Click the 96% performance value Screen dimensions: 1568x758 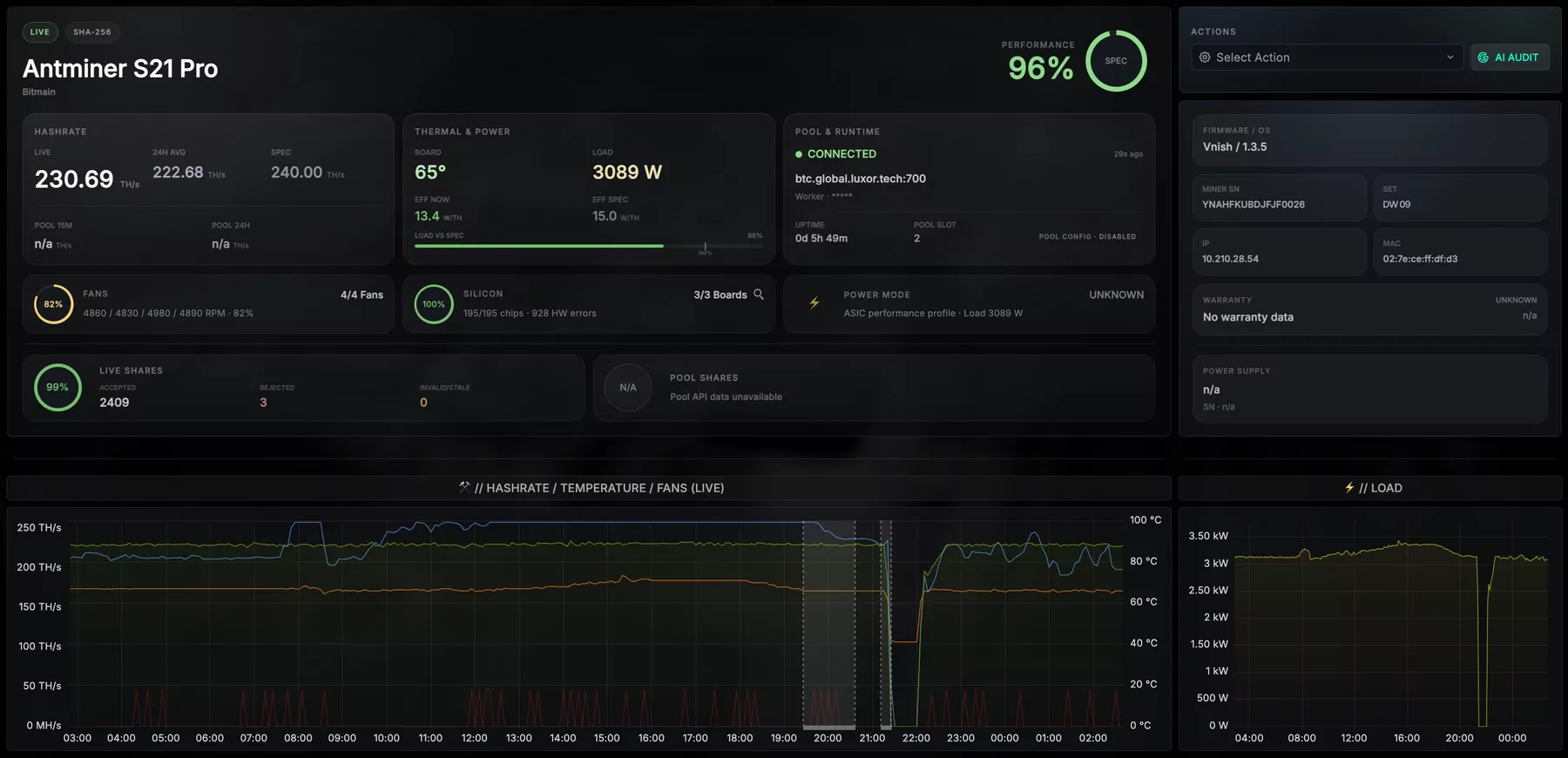pyautogui.click(x=1041, y=68)
